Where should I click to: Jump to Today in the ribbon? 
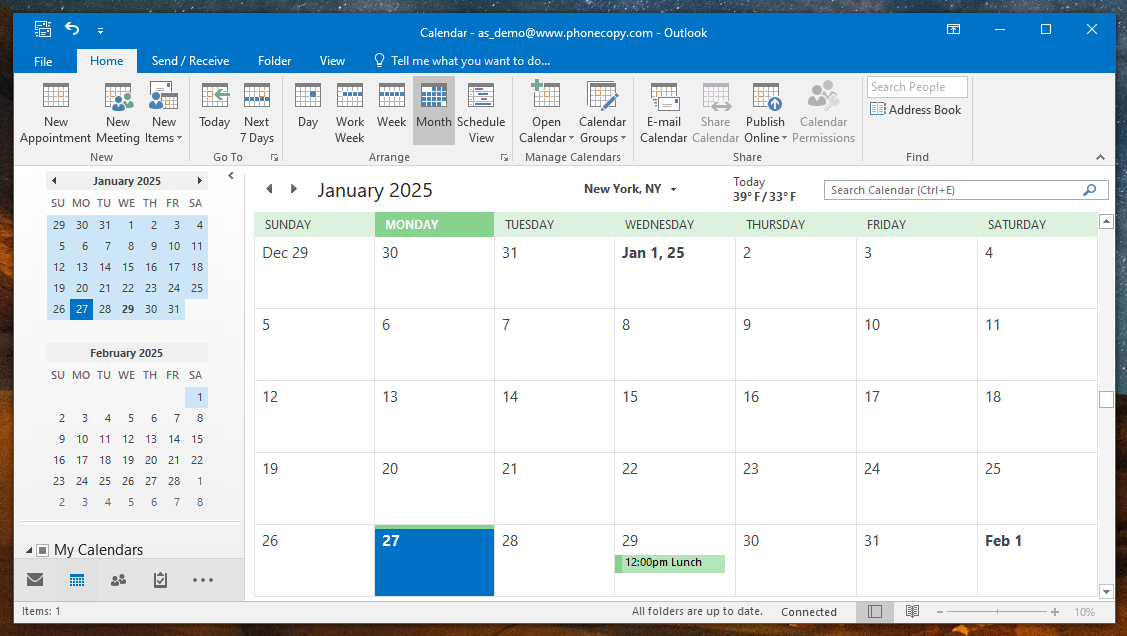[214, 97]
